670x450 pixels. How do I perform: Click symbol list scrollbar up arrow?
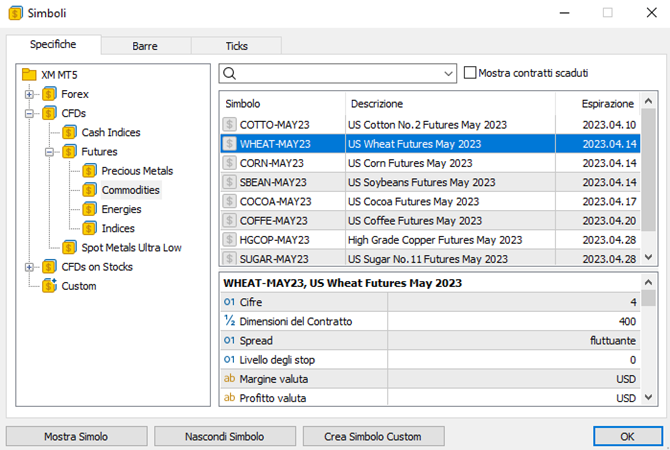click(648, 101)
